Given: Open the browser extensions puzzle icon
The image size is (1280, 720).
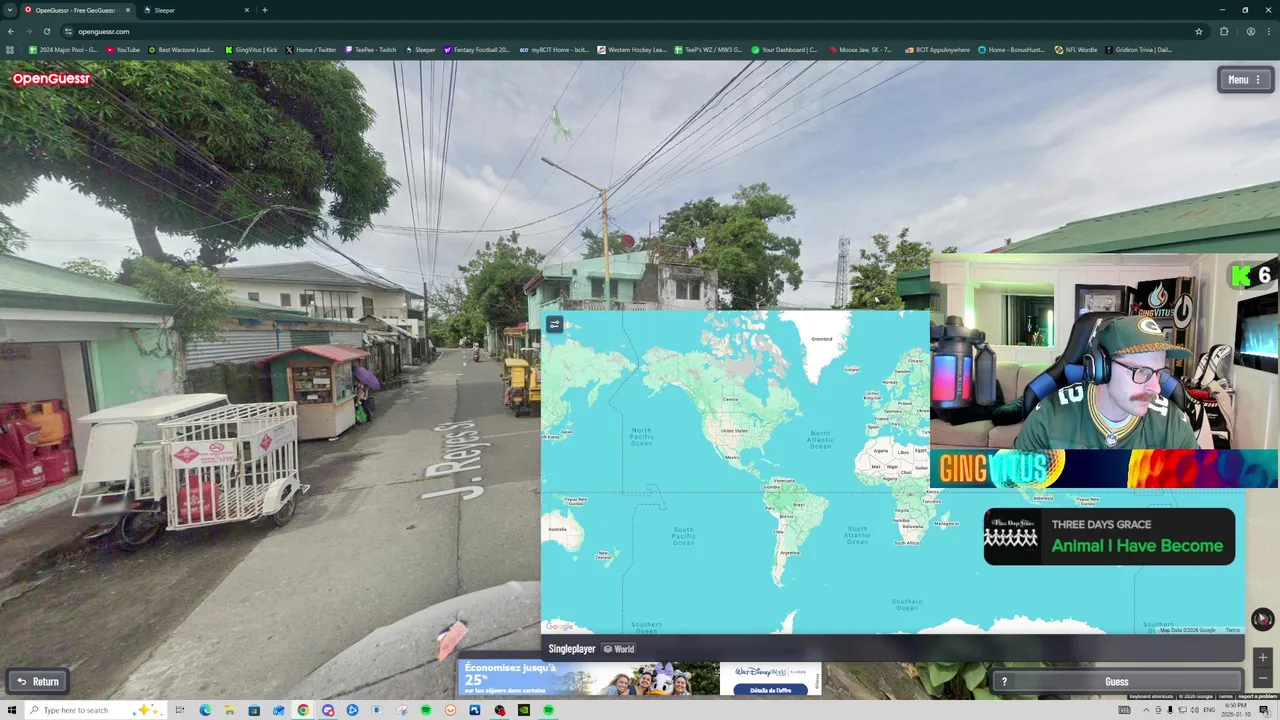Looking at the screenshot, I should [1224, 31].
